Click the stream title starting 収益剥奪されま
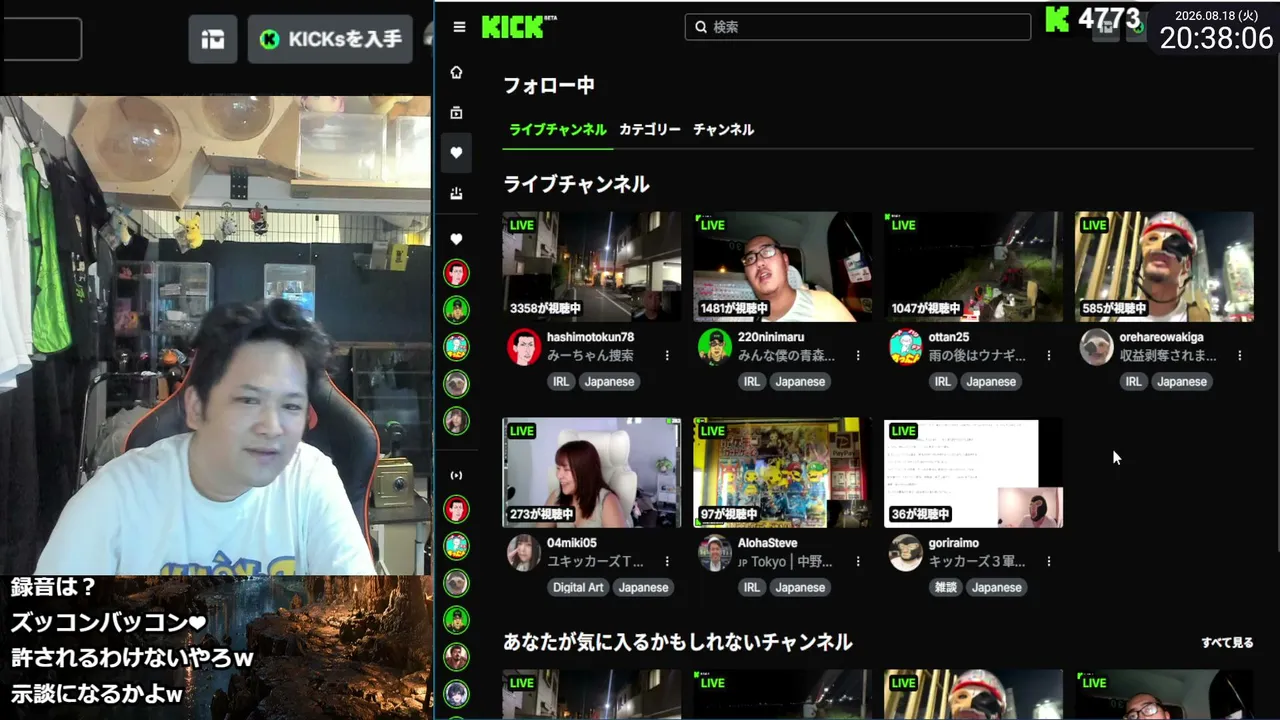The height and width of the screenshot is (720, 1280). click(1168, 355)
